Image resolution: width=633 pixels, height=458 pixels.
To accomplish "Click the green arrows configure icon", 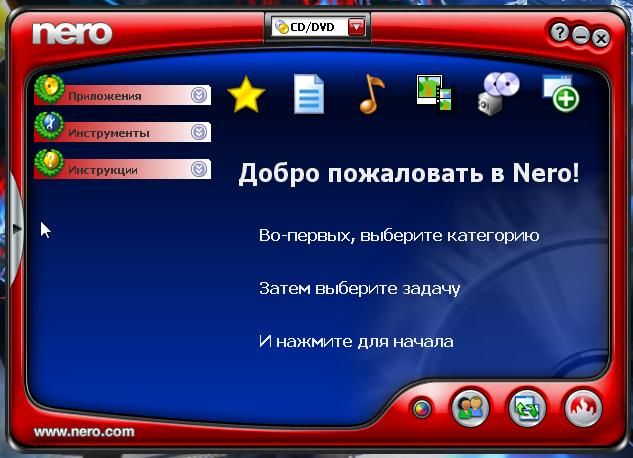I will pos(526,407).
